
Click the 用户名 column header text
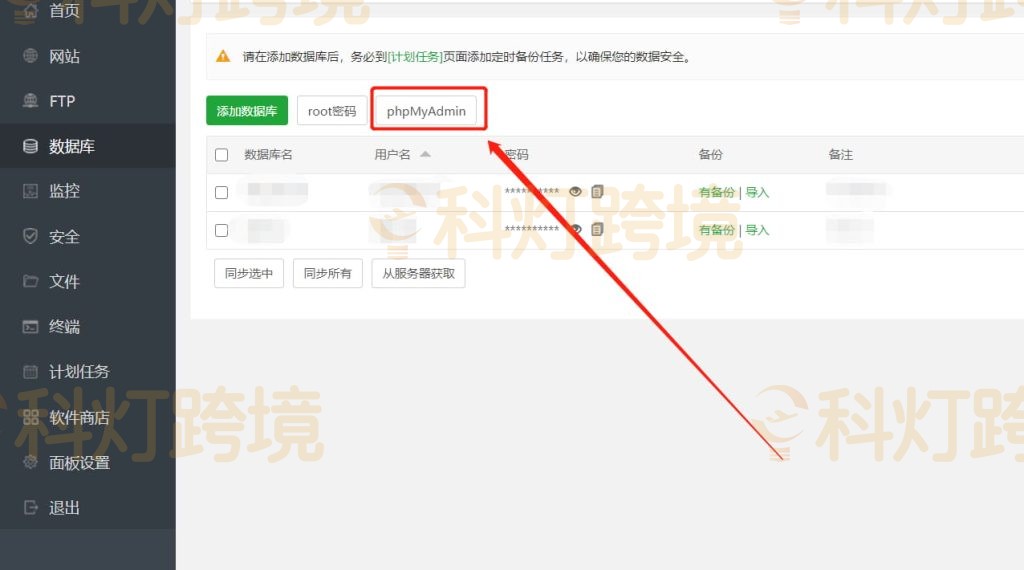tap(392, 155)
